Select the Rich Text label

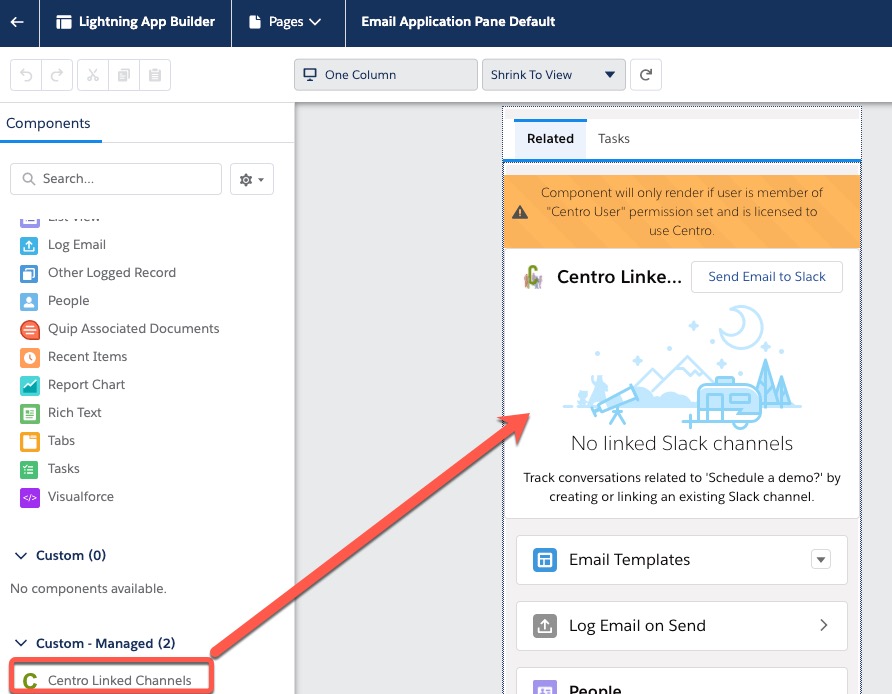point(75,412)
